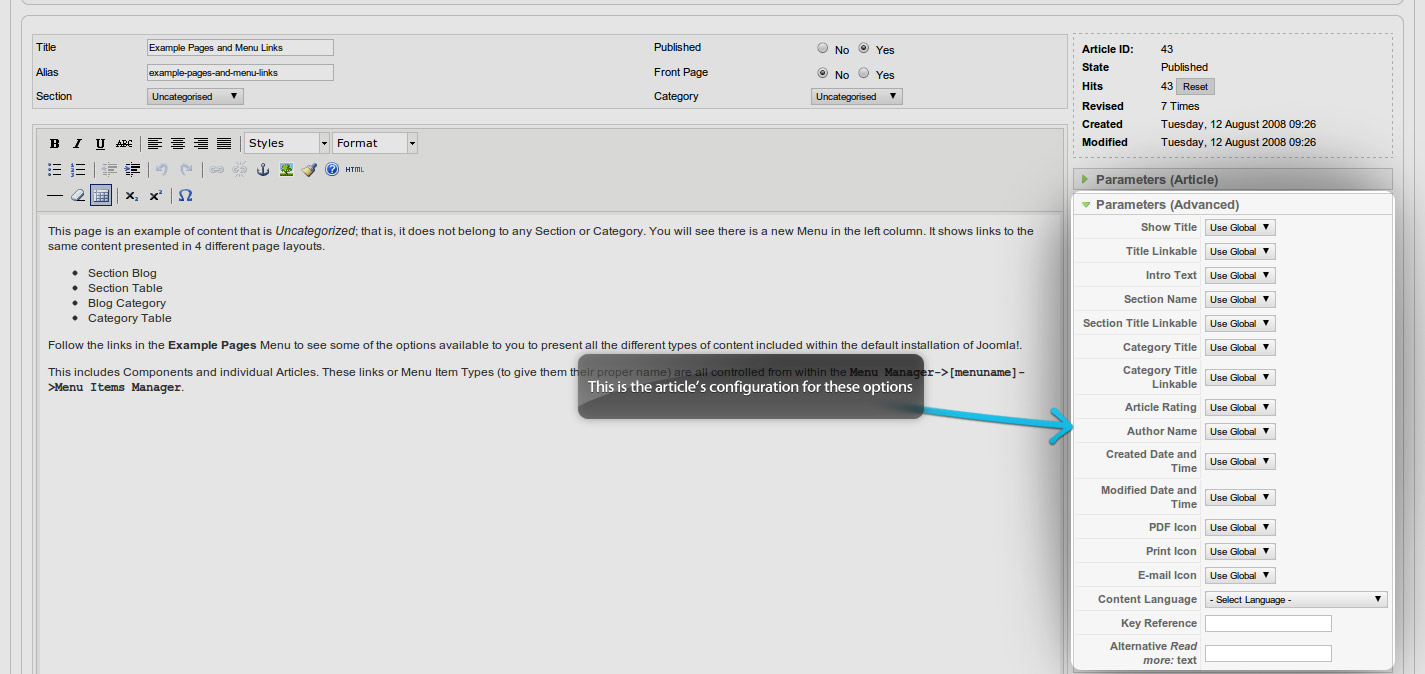Image resolution: width=1425 pixels, height=674 pixels.
Task: Click the Key Reference input field
Action: tap(1268, 624)
